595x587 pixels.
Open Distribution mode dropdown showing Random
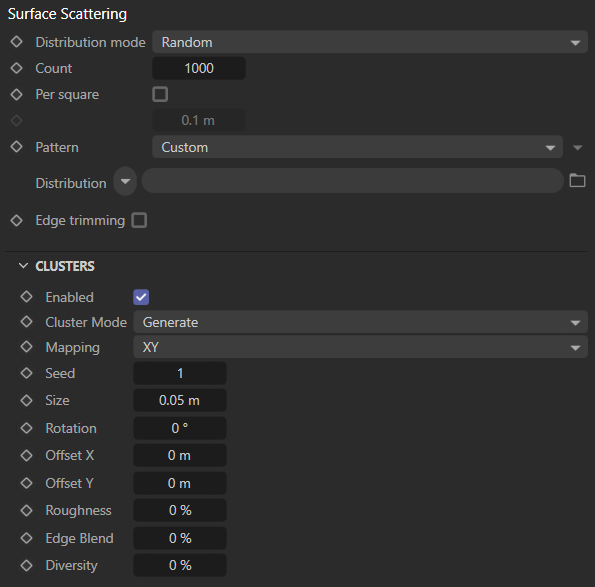tap(370, 42)
